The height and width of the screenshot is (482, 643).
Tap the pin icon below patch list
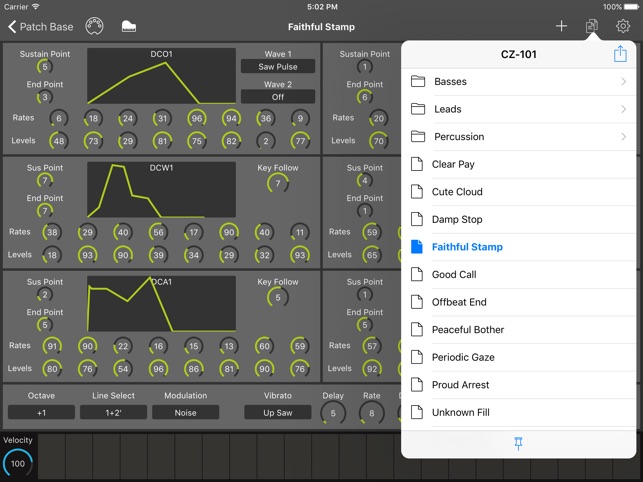pyautogui.click(x=518, y=443)
